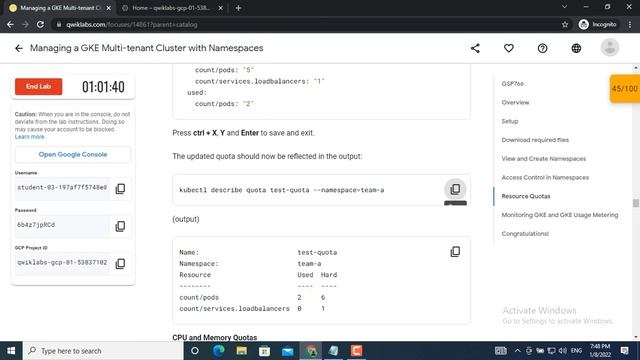The width and height of the screenshot is (640, 360).
Task: Copy the Password value
Action: [x=120, y=226]
